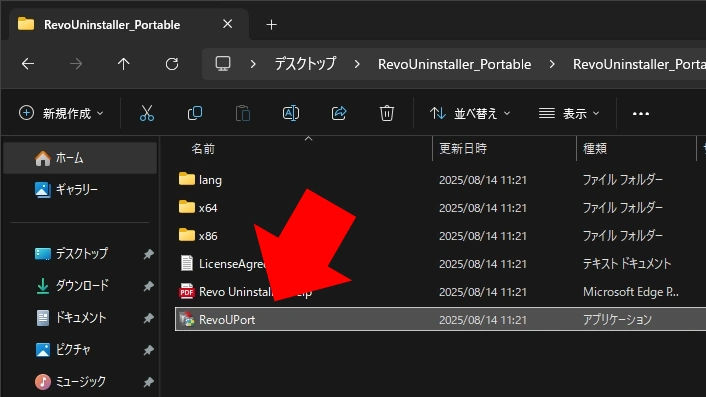The height and width of the screenshot is (397, 706).
Task: Delete the selected item with trash icon
Action: [x=386, y=113]
